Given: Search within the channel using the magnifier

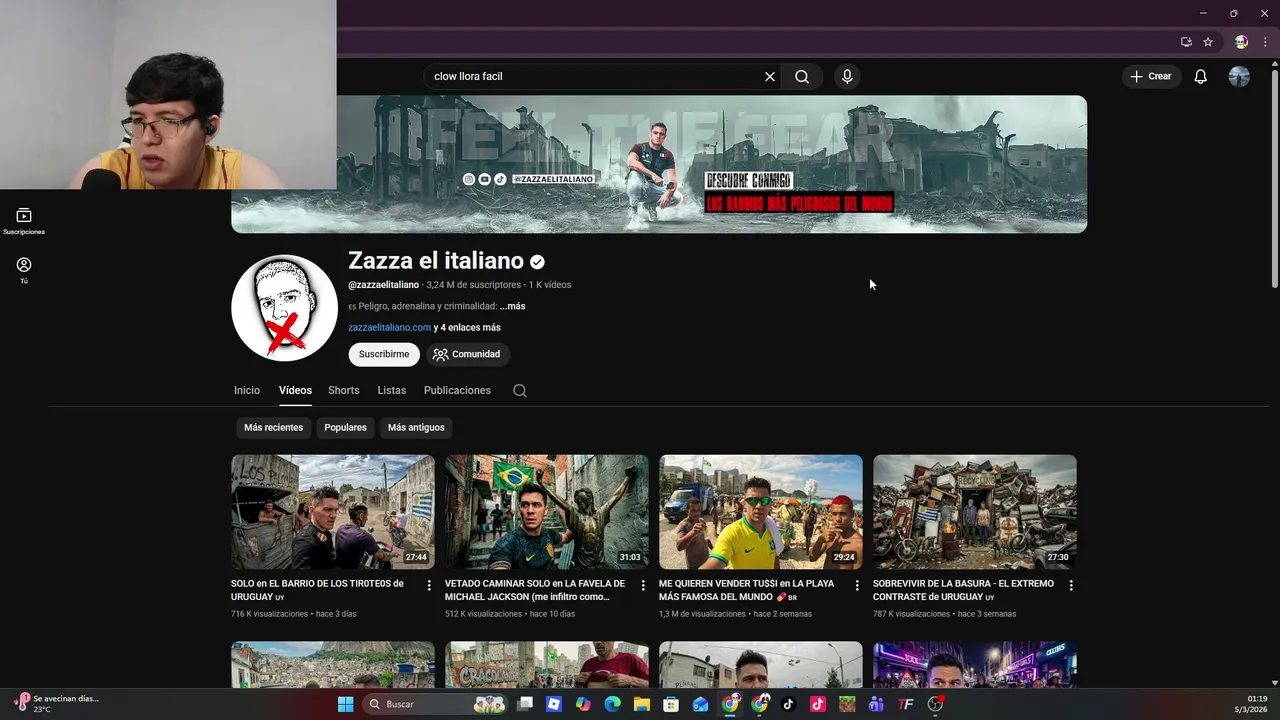Looking at the screenshot, I should (x=520, y=391).
